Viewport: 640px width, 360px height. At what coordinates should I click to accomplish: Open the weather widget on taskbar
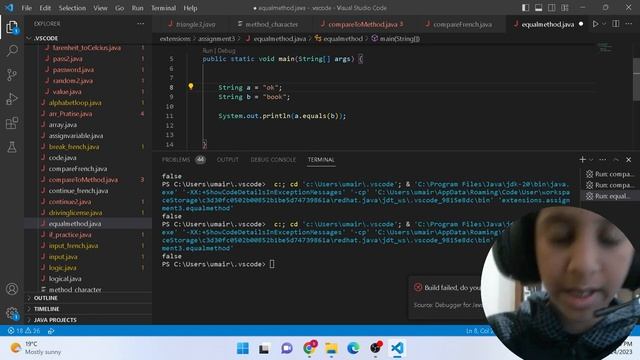pyautogui.click(x=36, y=348)
